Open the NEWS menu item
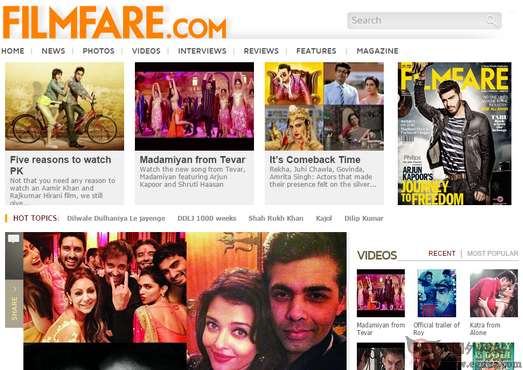 (53, 51)
